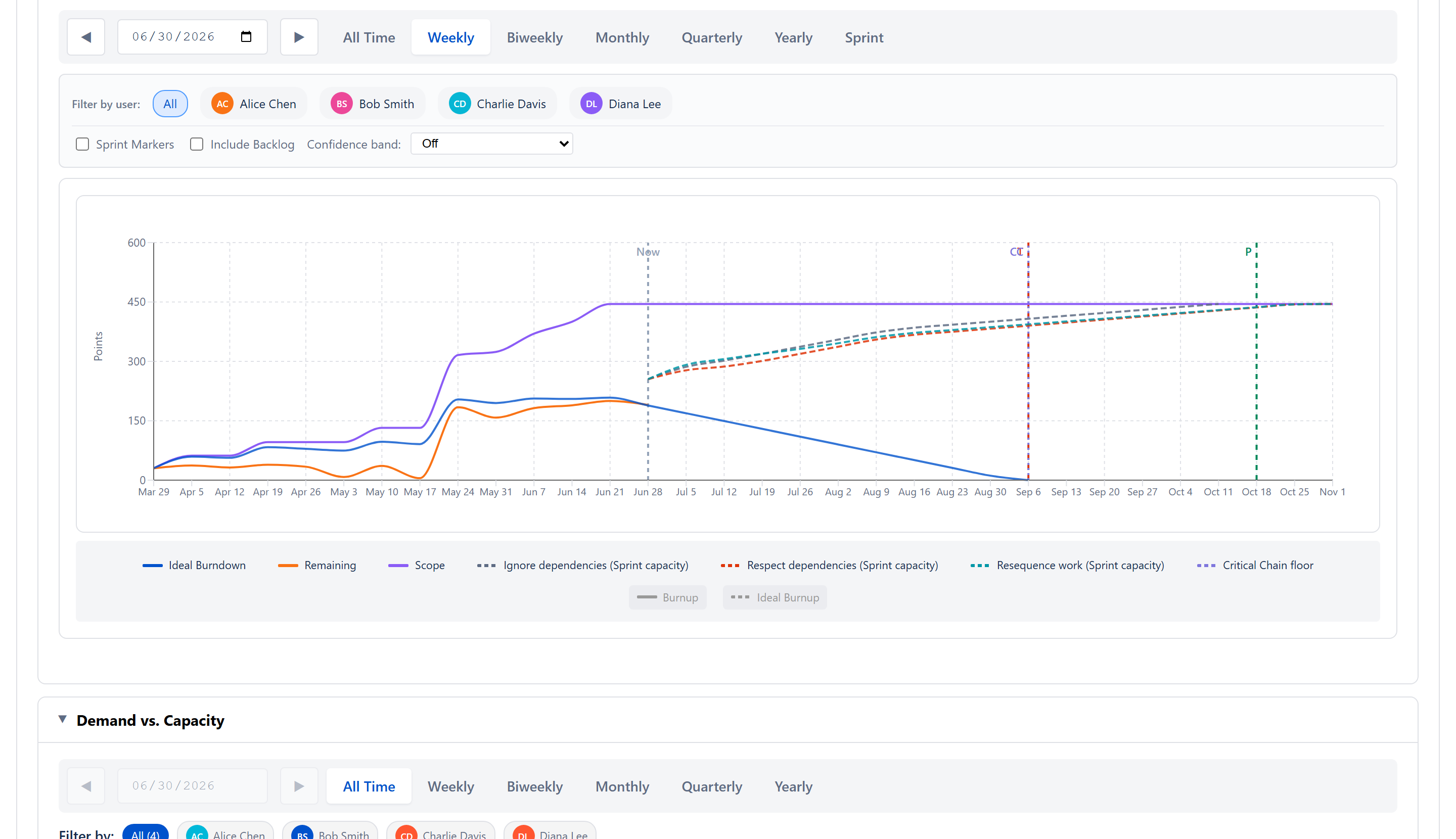Screen dimensions: 1456x839
Task: Show the hidden Ideal Burnup series
Action: [x=775, y=597]
